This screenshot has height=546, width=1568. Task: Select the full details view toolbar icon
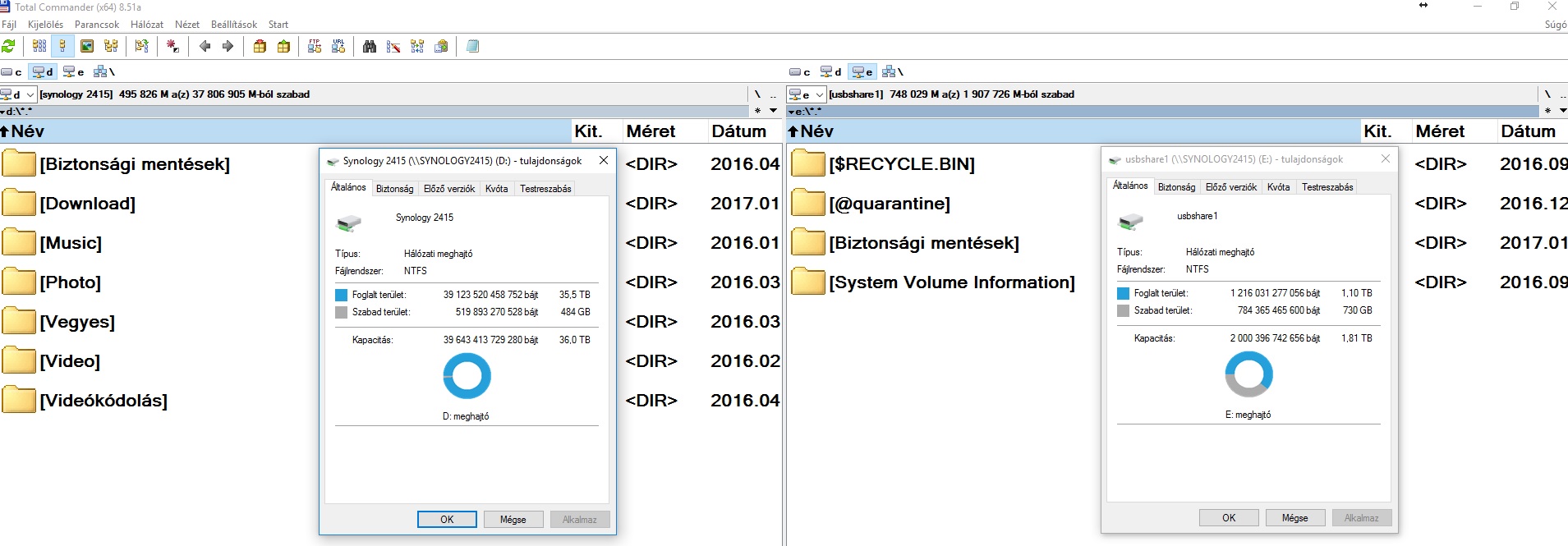(x=62, y=46)
